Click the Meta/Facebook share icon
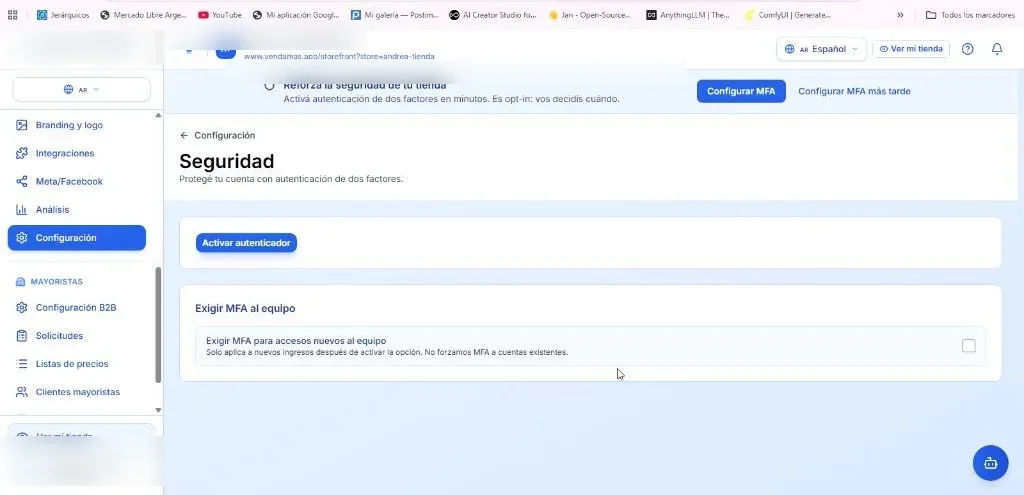This screenshot has height=495, width=1024. 22,182
